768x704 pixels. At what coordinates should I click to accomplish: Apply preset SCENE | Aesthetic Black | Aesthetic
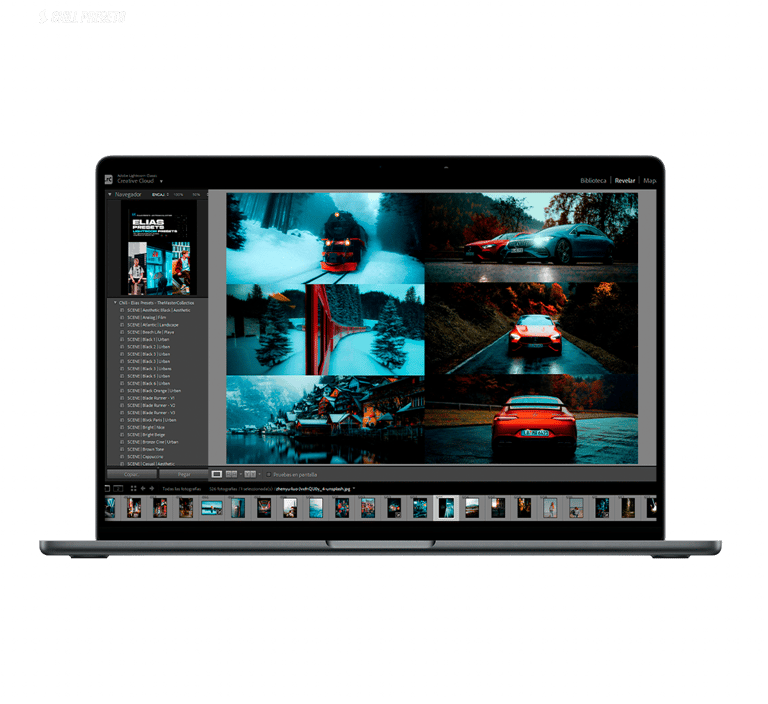point(158,311)
